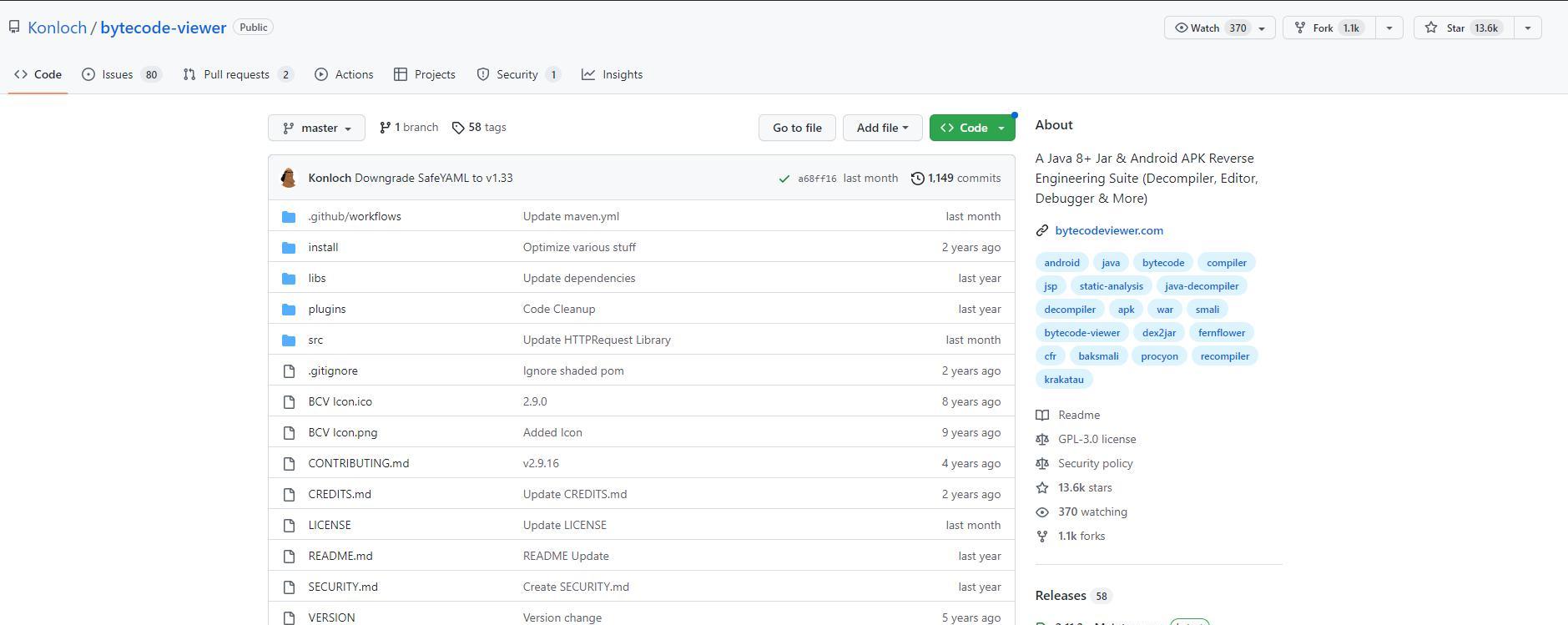Star the repository with the Star button

click(1464, 28)
